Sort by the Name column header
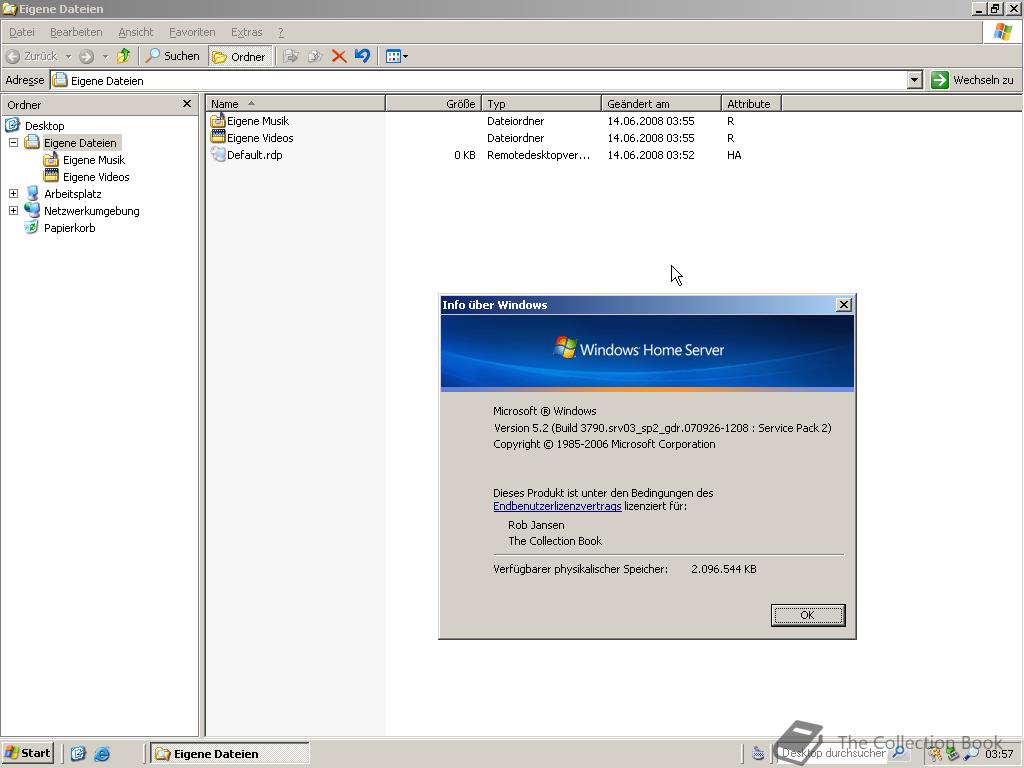Viewport: 1024px width, 768px height. [x=296, y=104]
